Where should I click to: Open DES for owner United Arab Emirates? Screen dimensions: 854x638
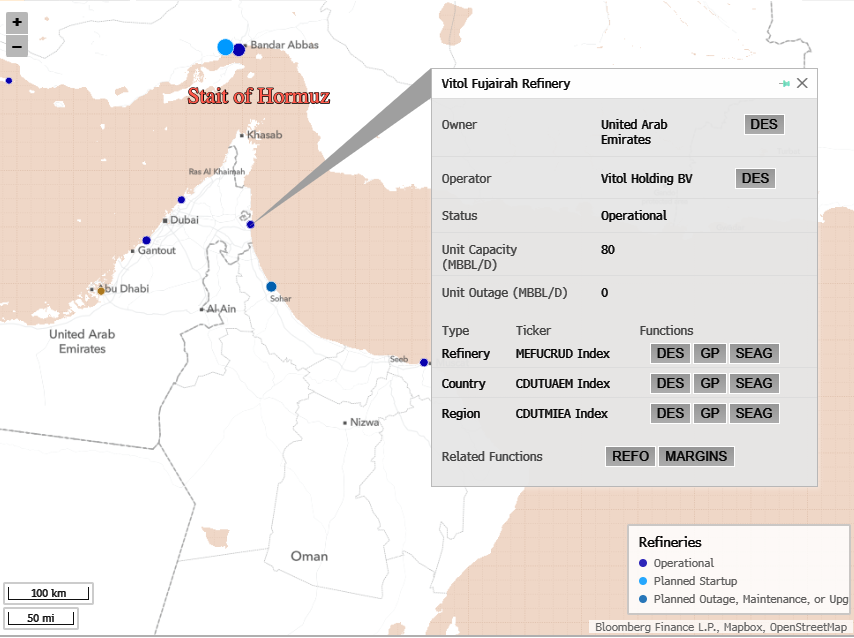[x=765, y=124]
